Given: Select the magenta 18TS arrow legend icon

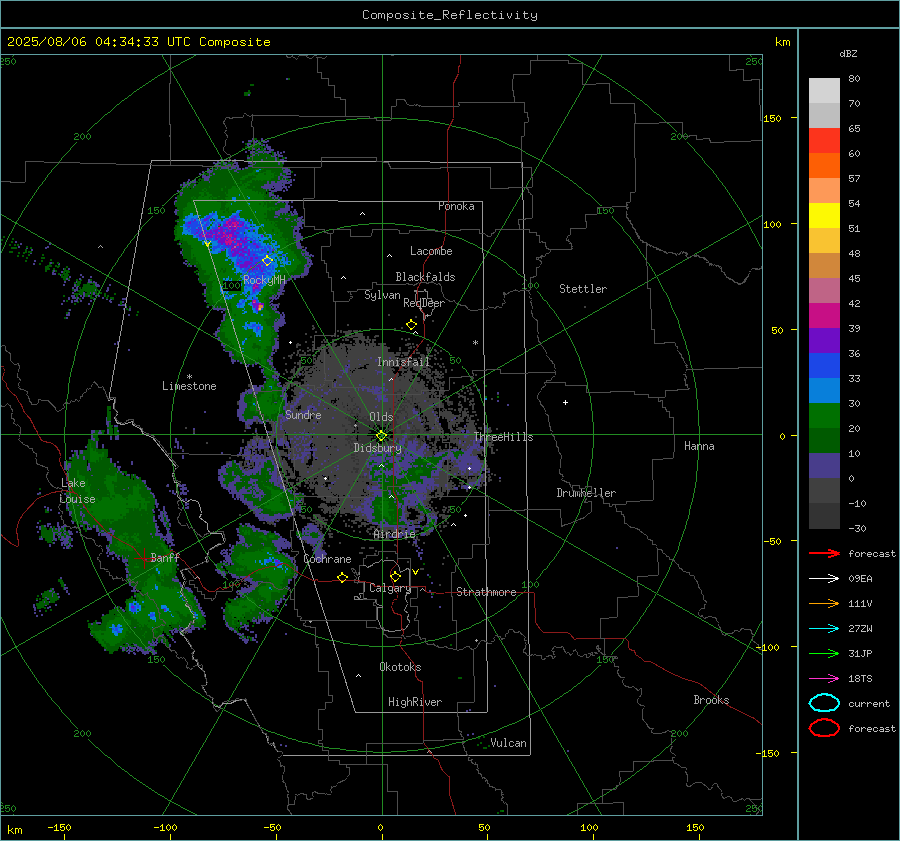Looking at the screenshot, I should [x=824, y=679].
